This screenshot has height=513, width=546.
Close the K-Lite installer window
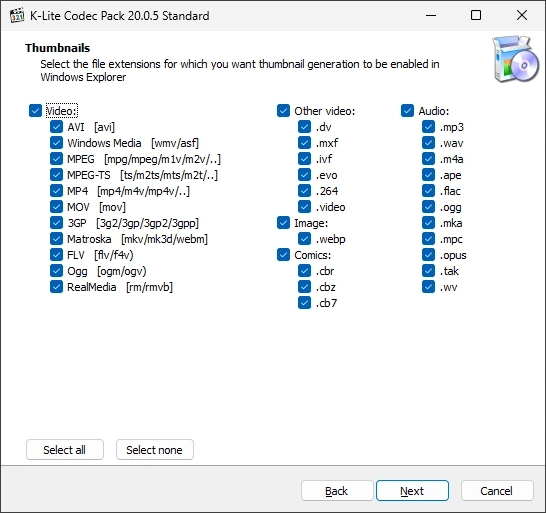click(522, 15)
